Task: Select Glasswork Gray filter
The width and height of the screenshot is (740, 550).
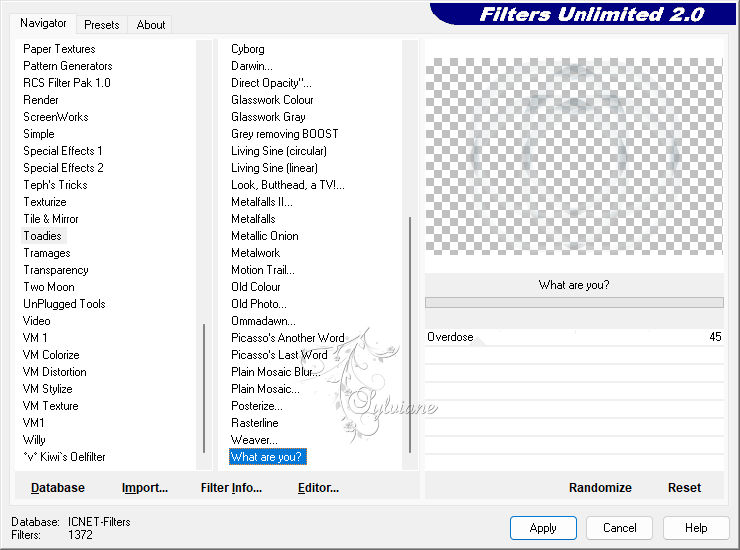Action: click(x=268, y=117)
